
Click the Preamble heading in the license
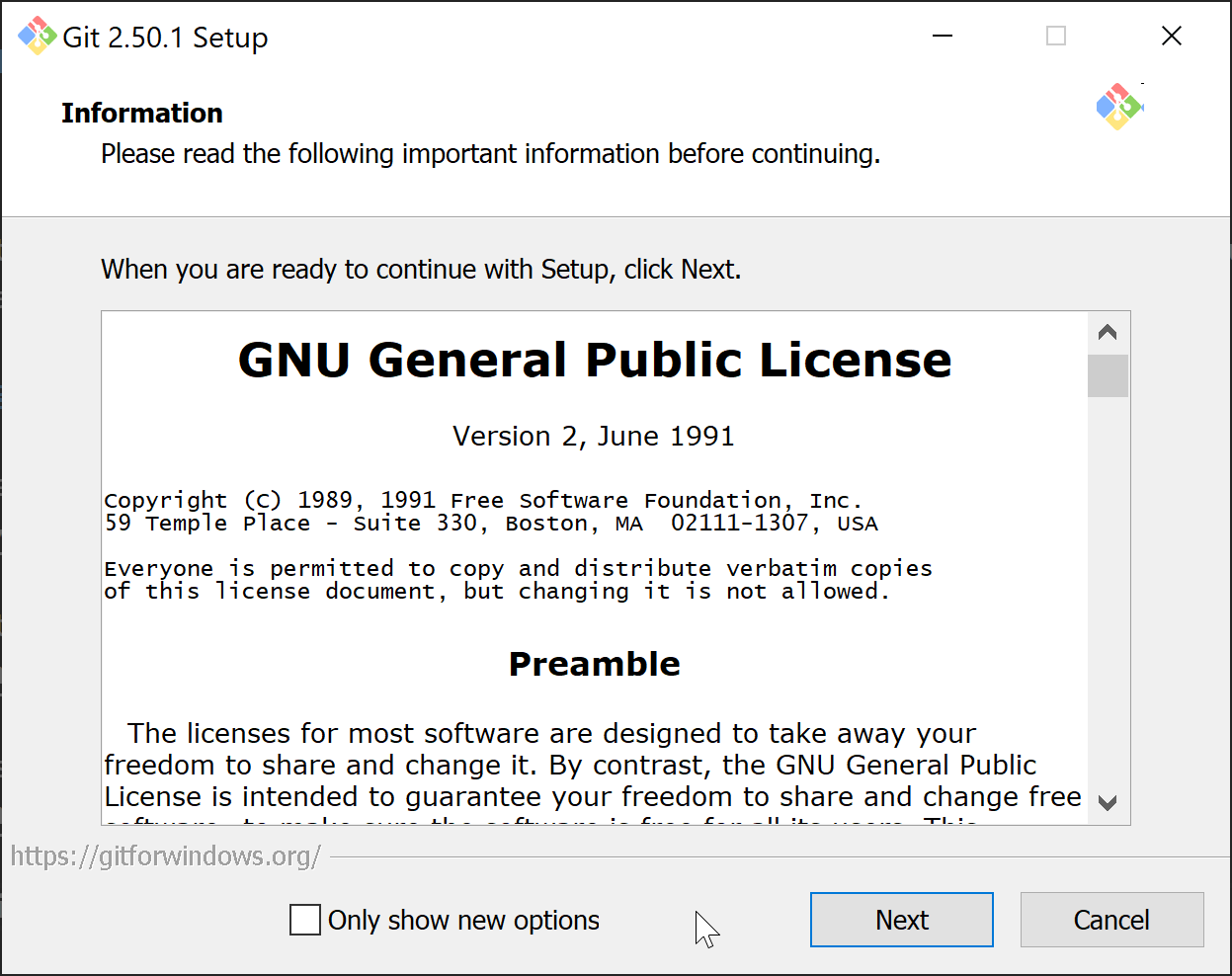point(594,664)
